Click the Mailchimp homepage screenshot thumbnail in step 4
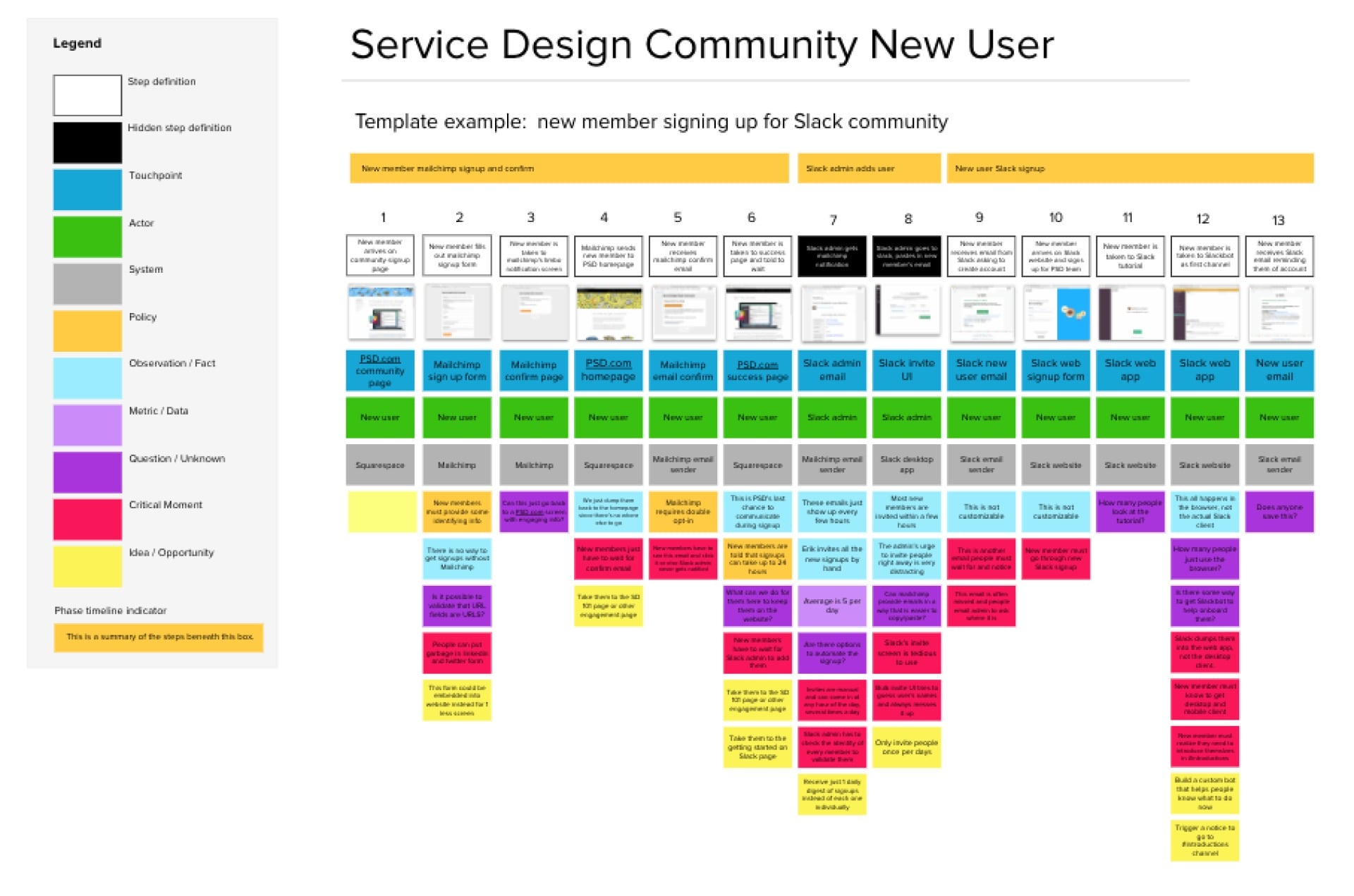Viewport: 1354px width, 896px height. (608, 312)
